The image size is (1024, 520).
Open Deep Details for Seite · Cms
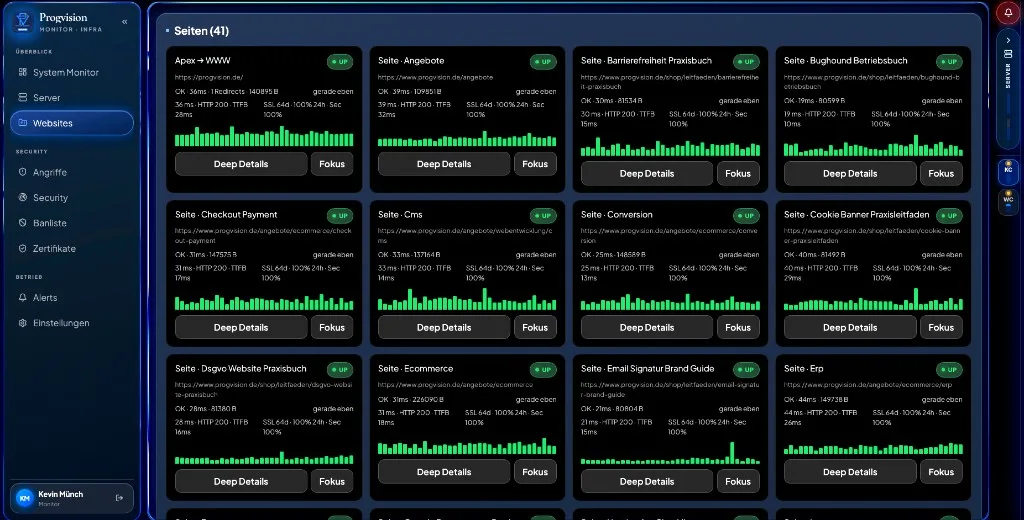(444, 327)
